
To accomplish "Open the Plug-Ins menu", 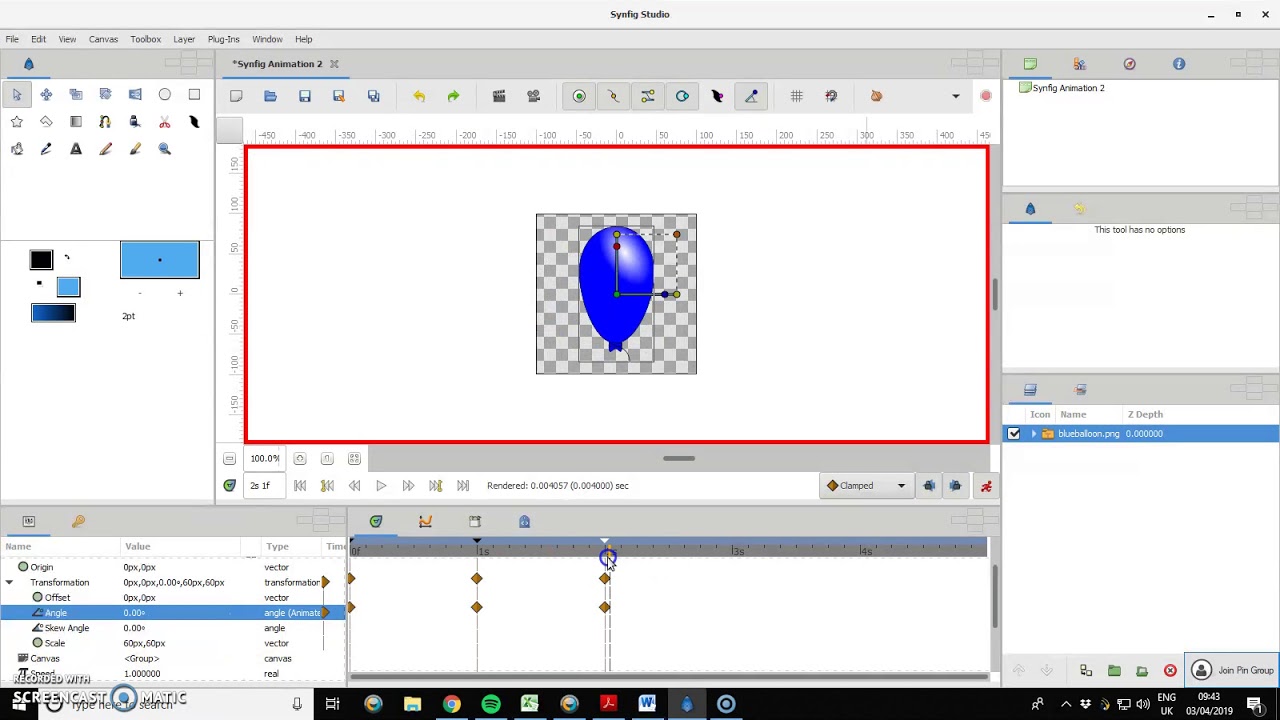I will coord(223,39).
